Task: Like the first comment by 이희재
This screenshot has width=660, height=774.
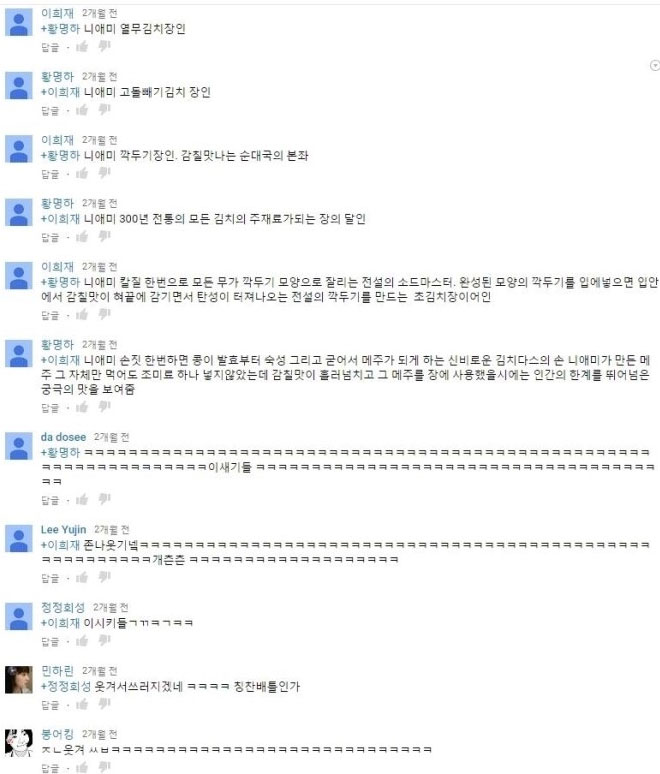Action: point(82,46)
